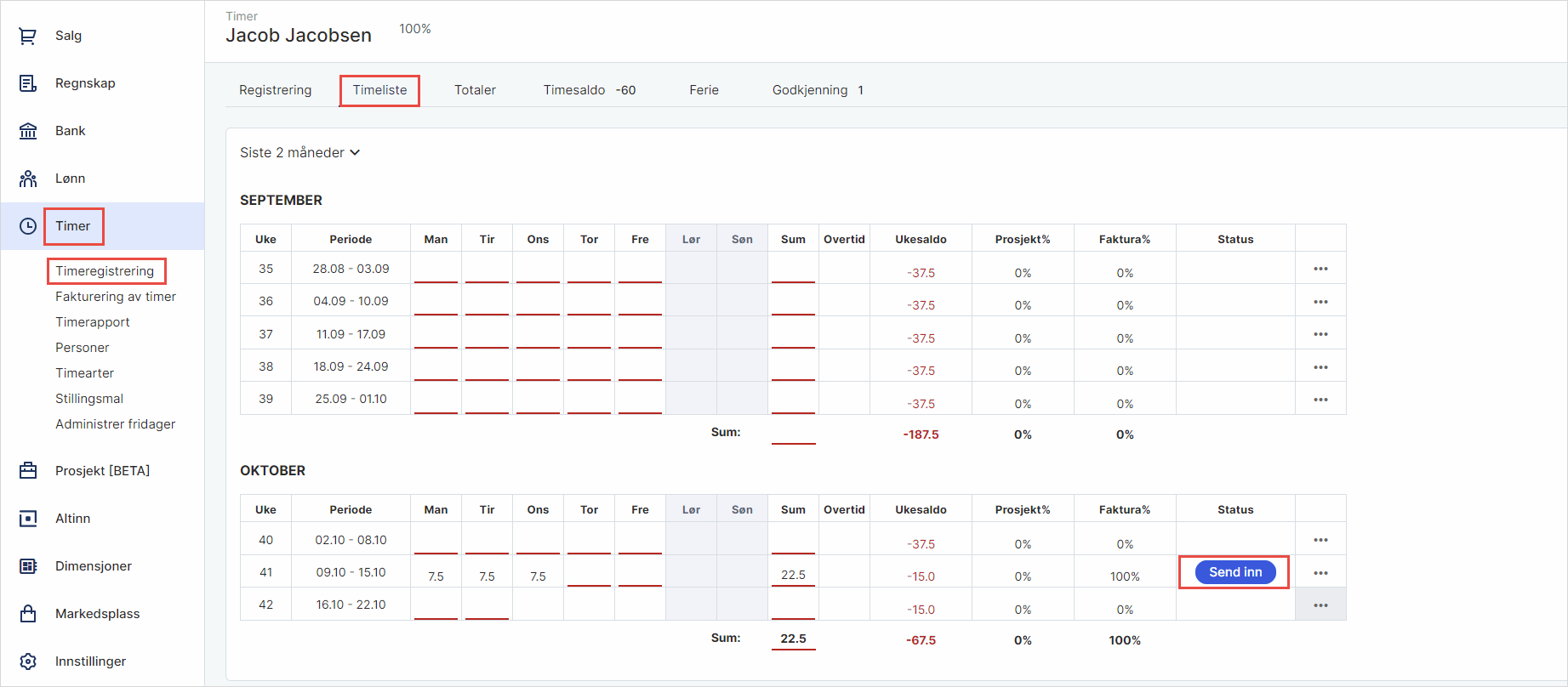Select the Lønn people icon

click(28, 179)
